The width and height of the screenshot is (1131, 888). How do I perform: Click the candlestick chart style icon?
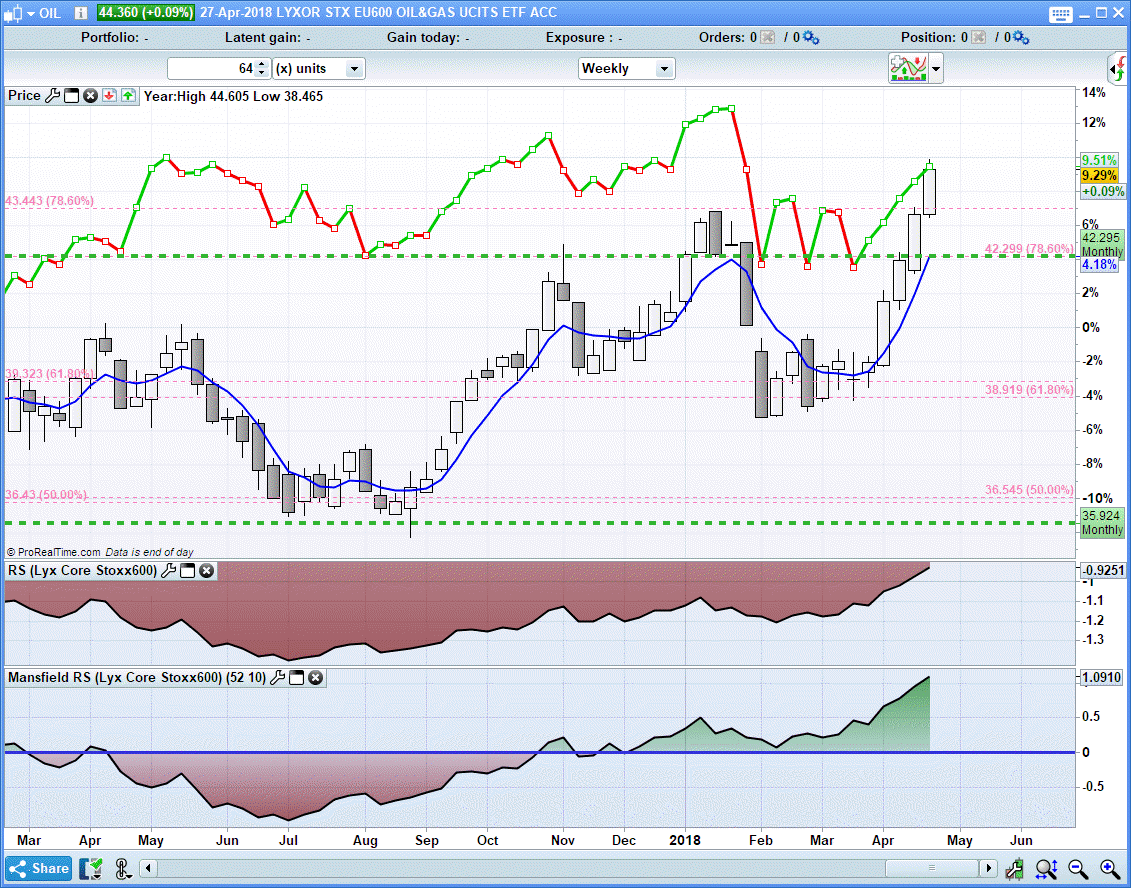[13, 13]
